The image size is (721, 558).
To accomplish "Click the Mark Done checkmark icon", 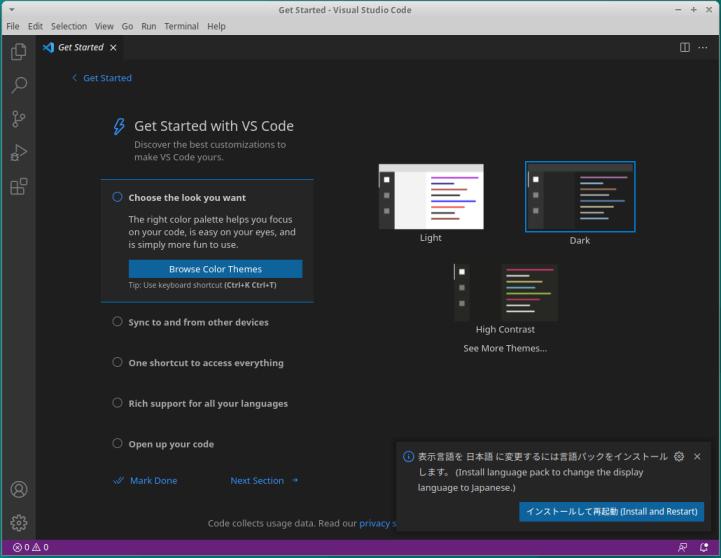I will 118,481.
